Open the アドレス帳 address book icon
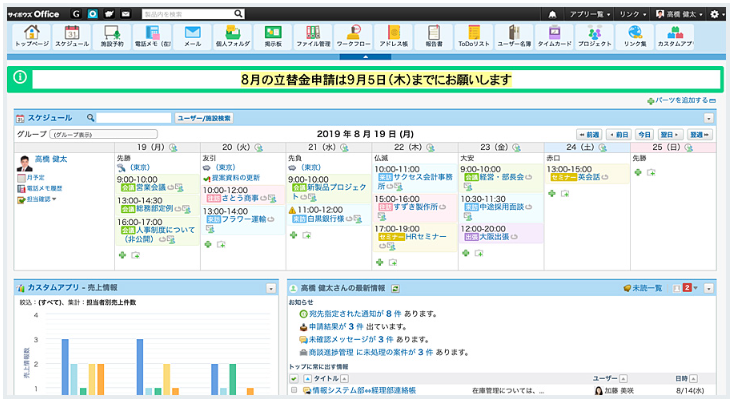This screenshot has width=733, height=400. click(x=394, y=37)
